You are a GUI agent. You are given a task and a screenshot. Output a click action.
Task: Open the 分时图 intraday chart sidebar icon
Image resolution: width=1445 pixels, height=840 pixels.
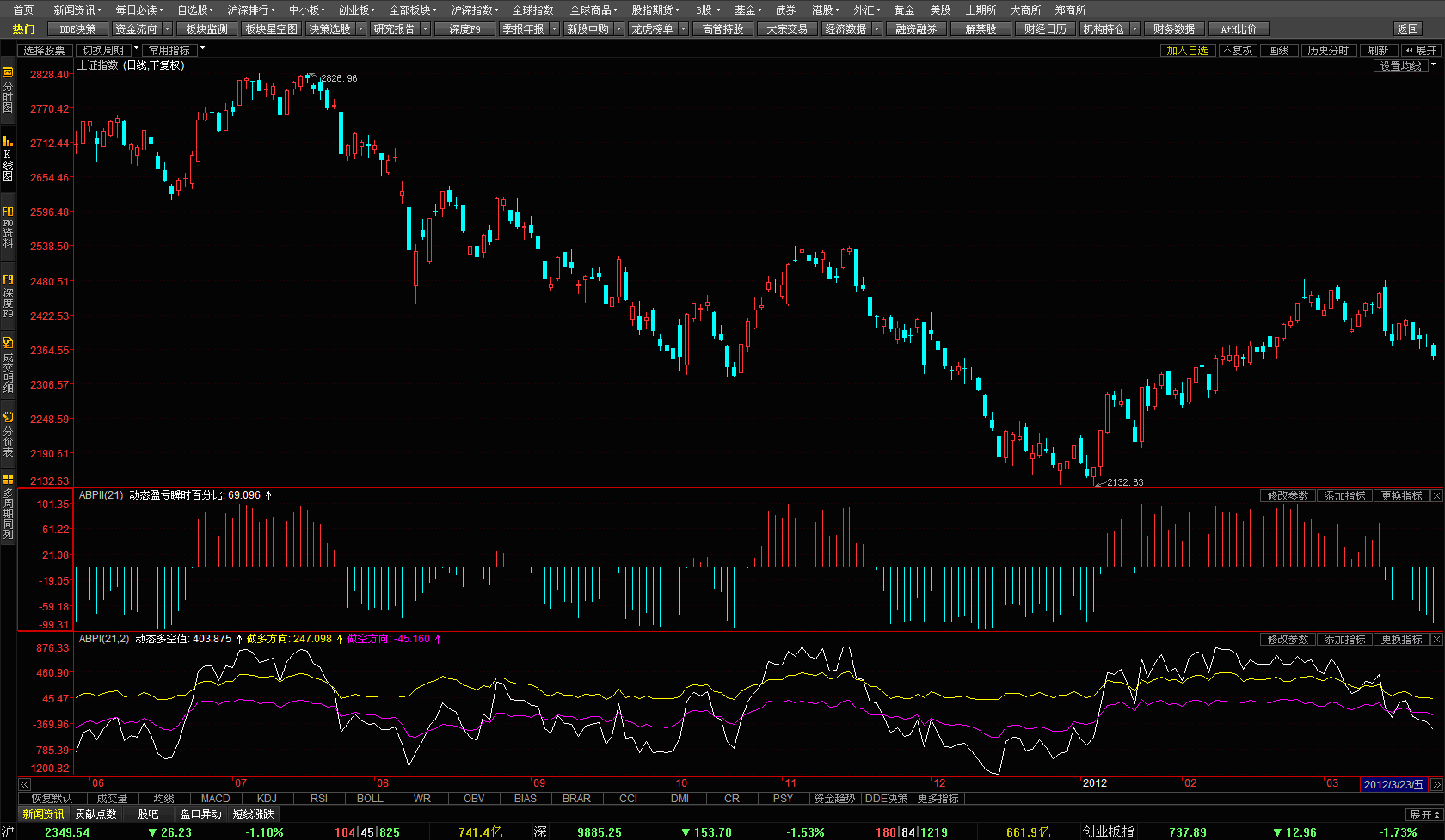pos(8,89)
